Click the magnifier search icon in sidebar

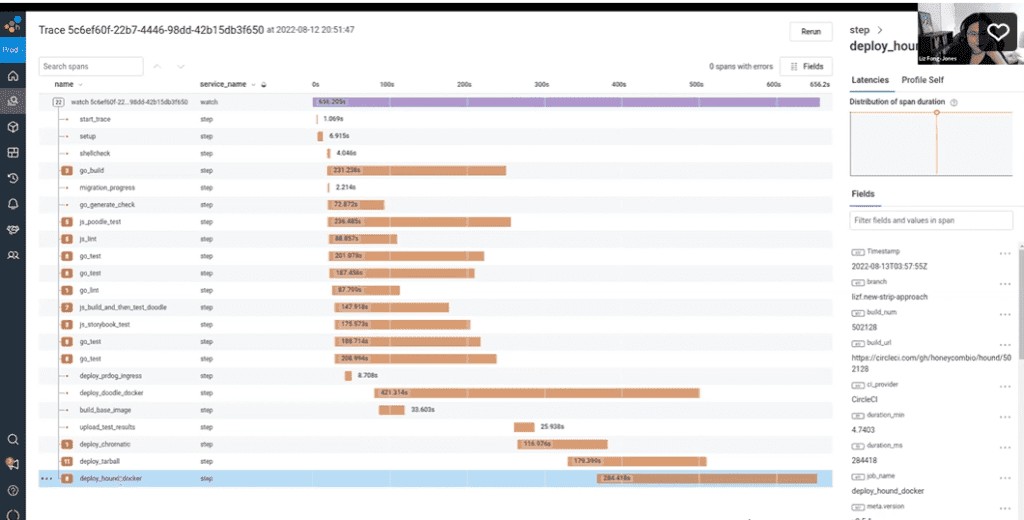[x=13, y=439]
